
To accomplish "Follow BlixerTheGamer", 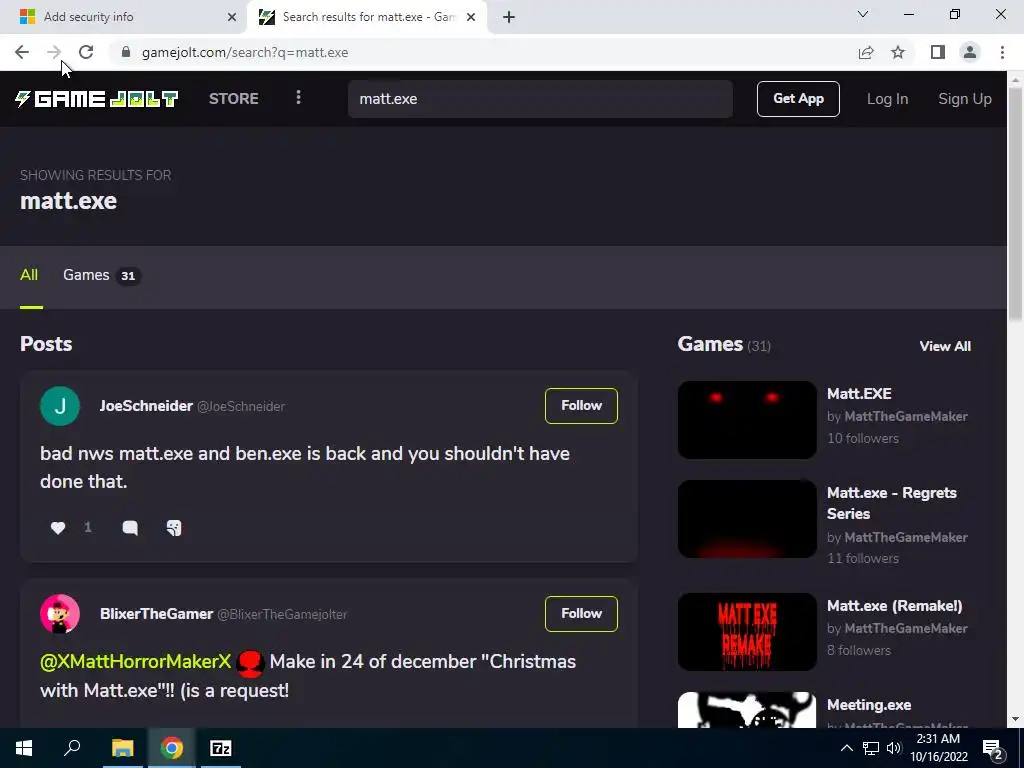I will coord(581,613).
